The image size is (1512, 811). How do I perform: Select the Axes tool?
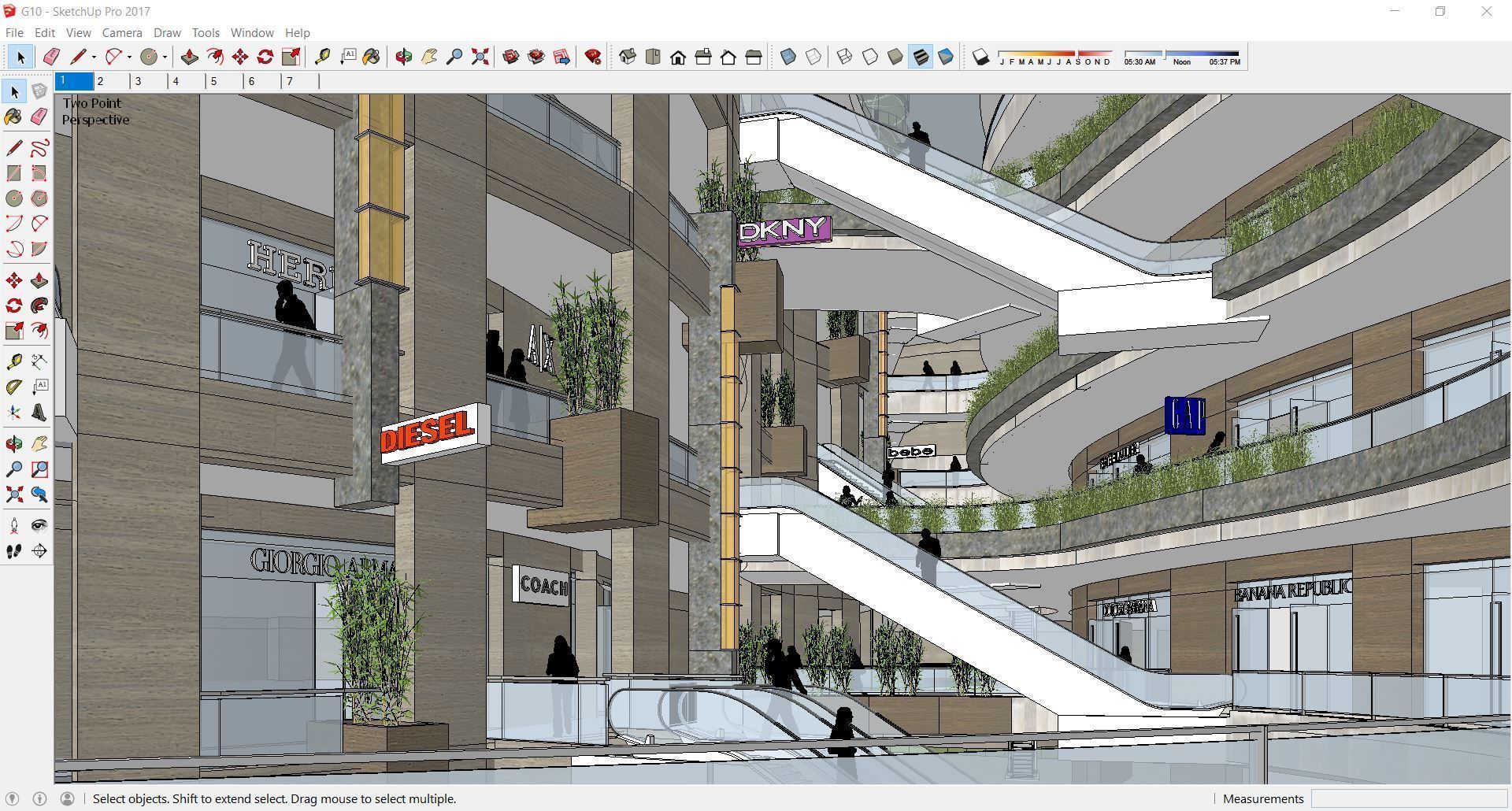(14, 413)
